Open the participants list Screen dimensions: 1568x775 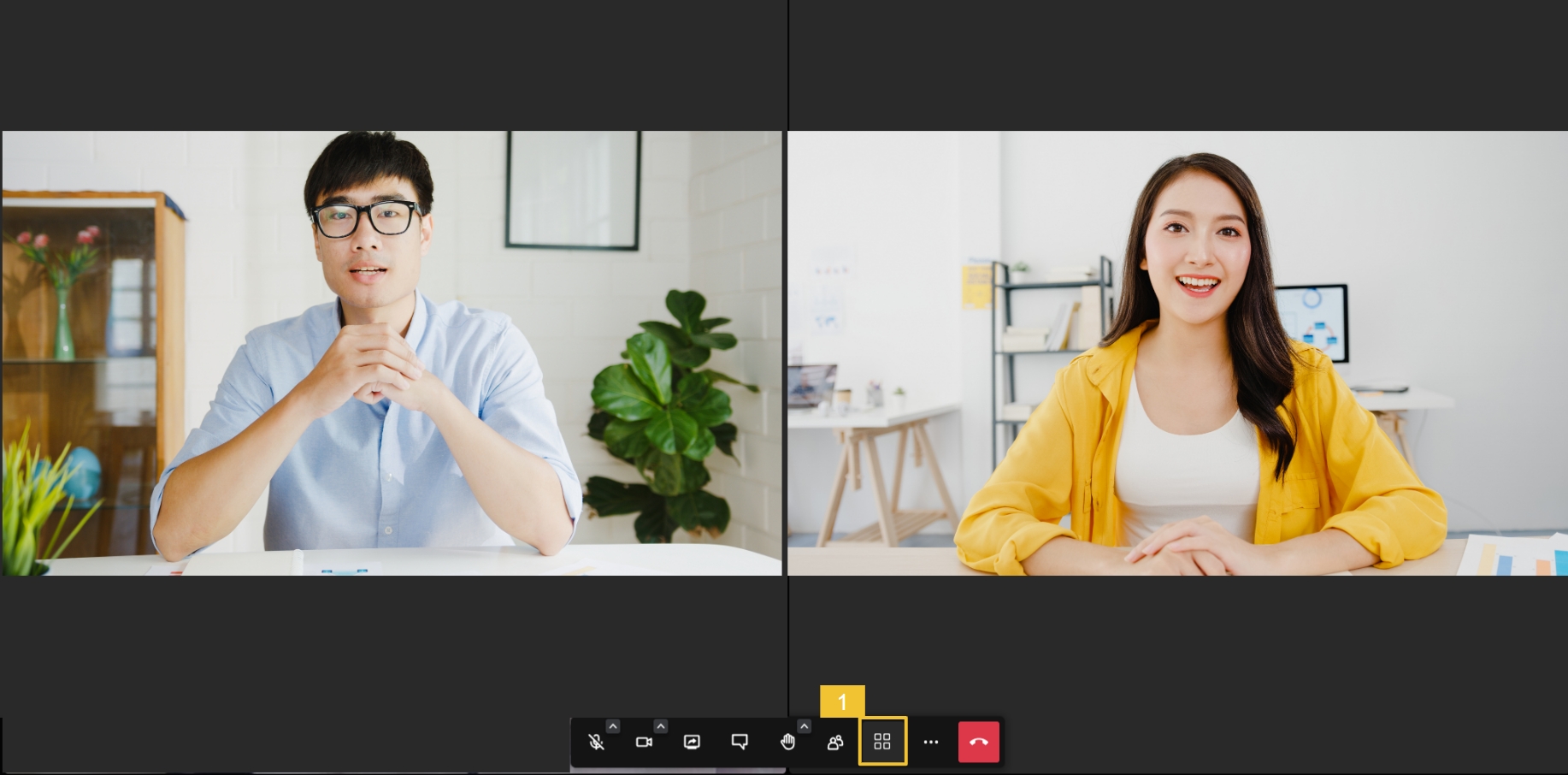pos(835,742)
